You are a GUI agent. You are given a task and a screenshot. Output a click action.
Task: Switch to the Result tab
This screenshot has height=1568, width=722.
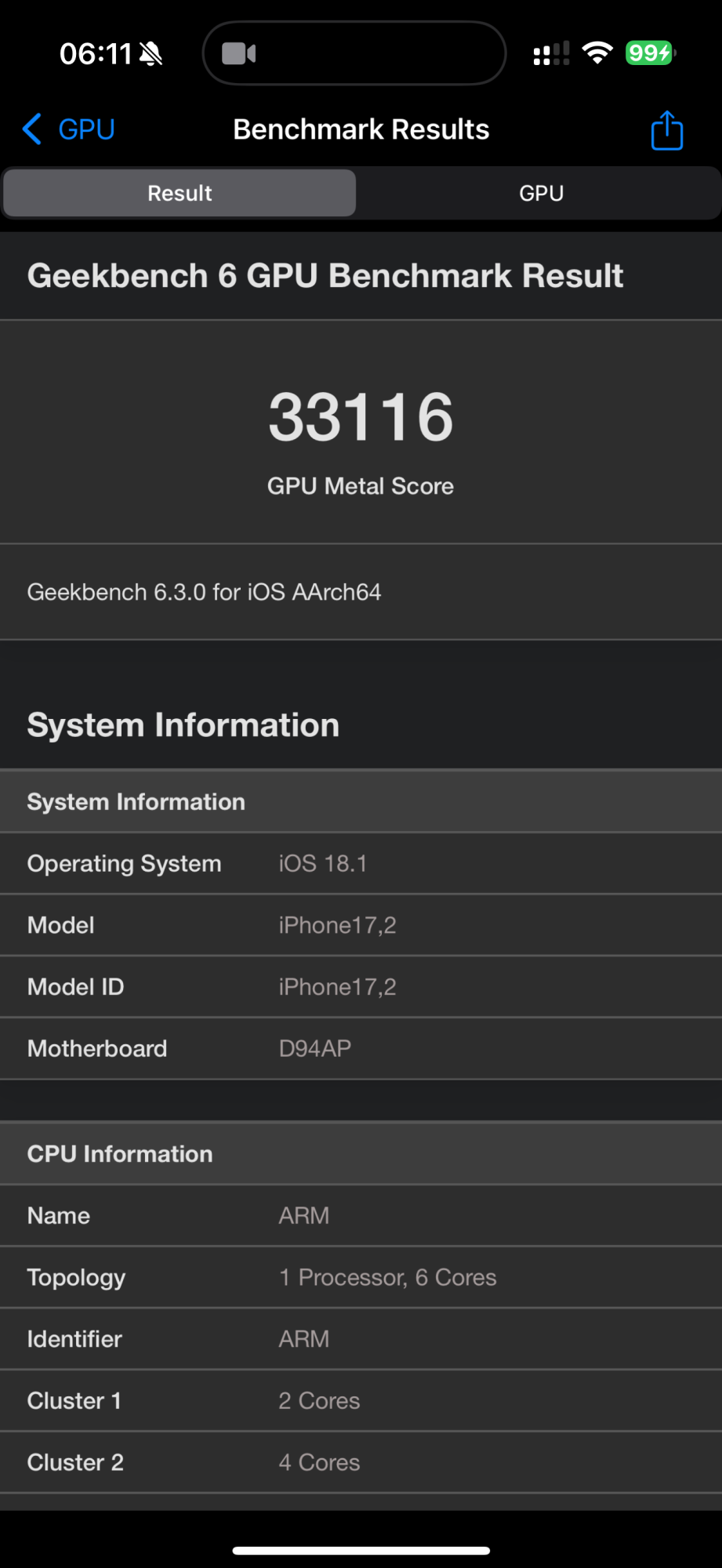click(x=180, y=193)
